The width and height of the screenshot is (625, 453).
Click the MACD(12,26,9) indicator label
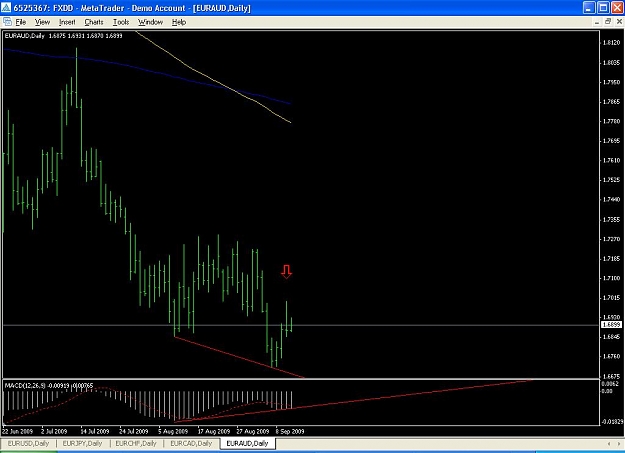25,386
